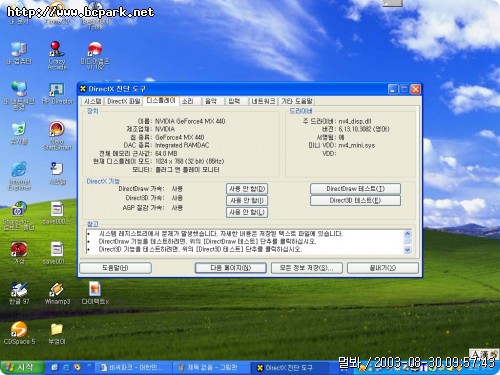Click the Internet Explorer quick launch icon
This screenshot has width=500, height=375.
pyautogui.click(x=66, y=367)
